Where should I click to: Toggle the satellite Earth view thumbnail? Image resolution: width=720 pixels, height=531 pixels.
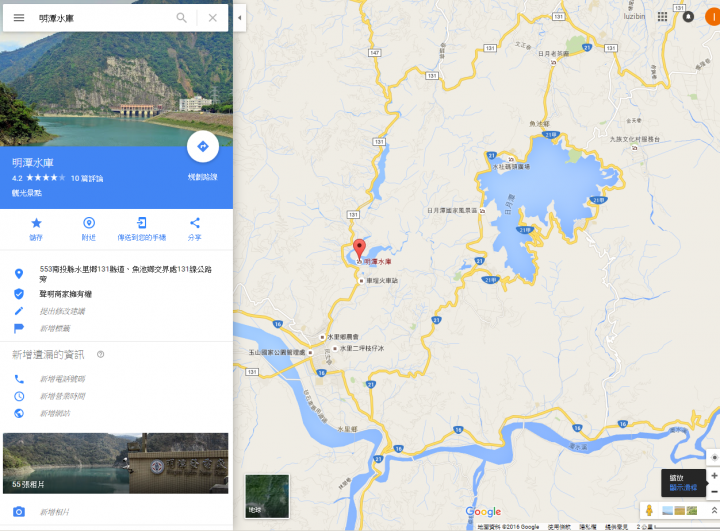(x=267, y=496)
